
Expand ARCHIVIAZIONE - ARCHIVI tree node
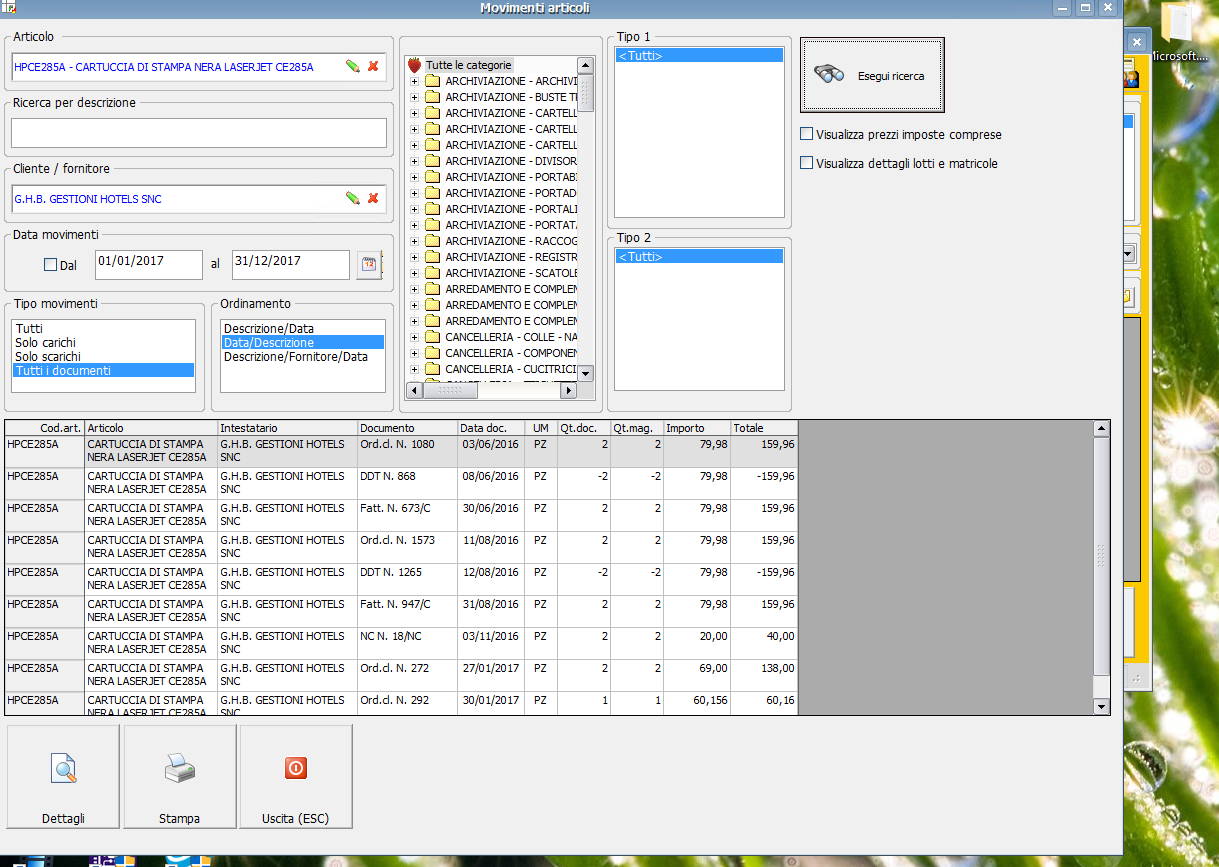414,81
